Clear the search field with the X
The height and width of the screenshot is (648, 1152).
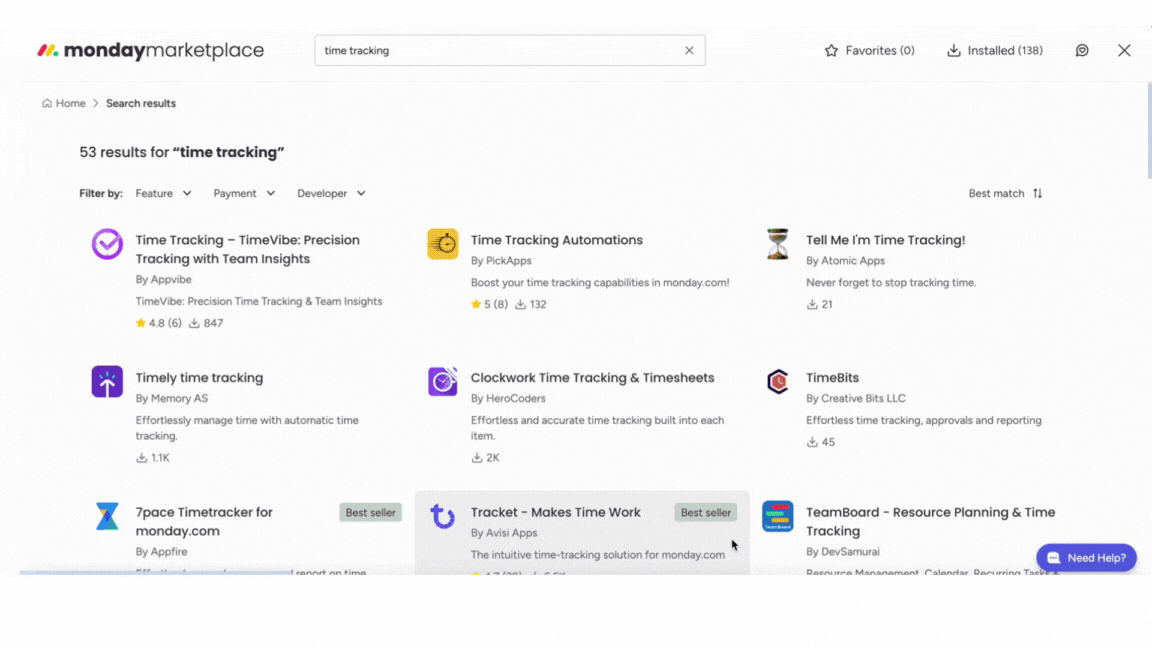tap(689, 51)
